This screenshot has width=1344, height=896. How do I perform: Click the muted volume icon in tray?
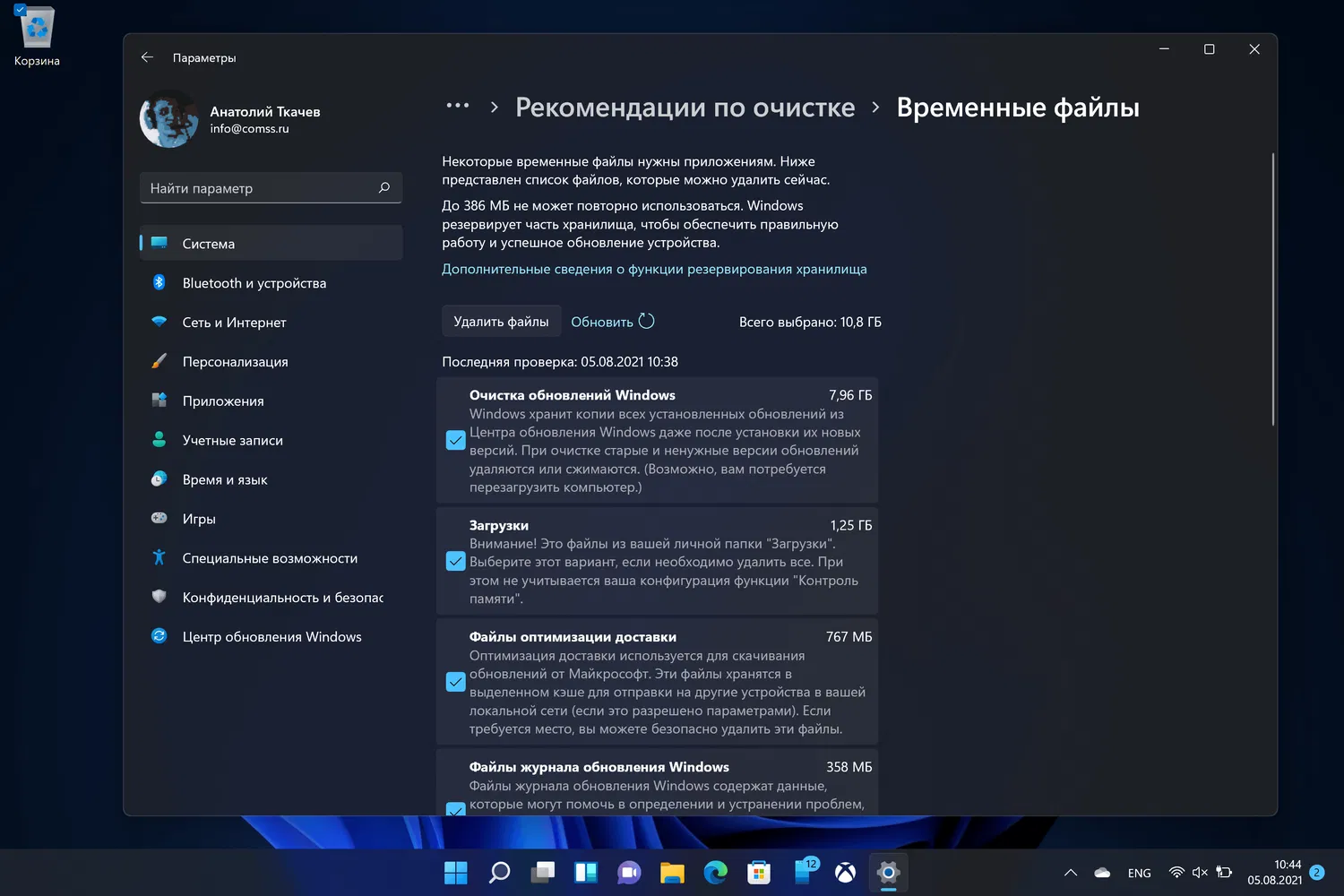click(1200, 873)
